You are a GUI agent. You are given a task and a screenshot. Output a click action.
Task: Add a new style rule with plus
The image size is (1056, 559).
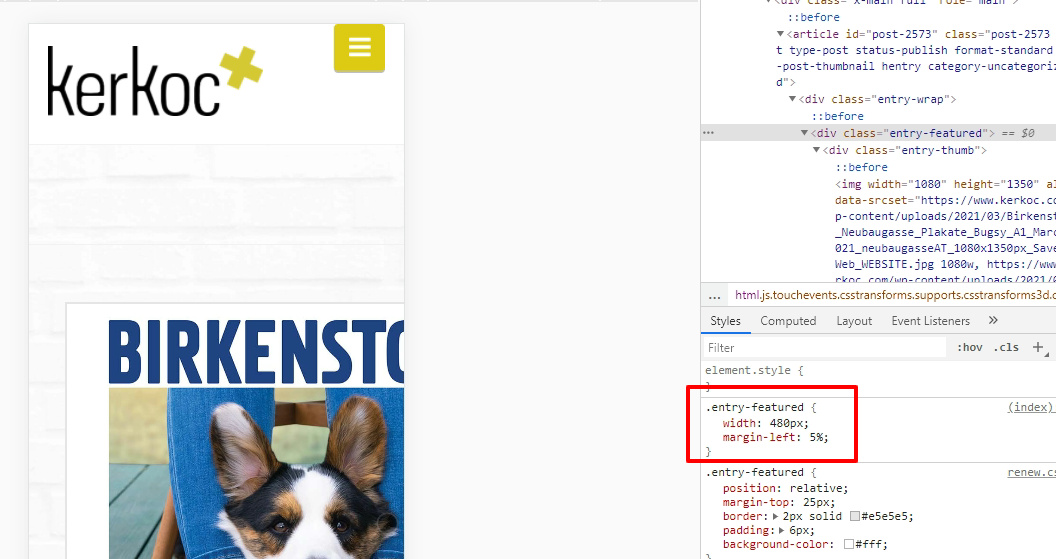coord(1038,348)
